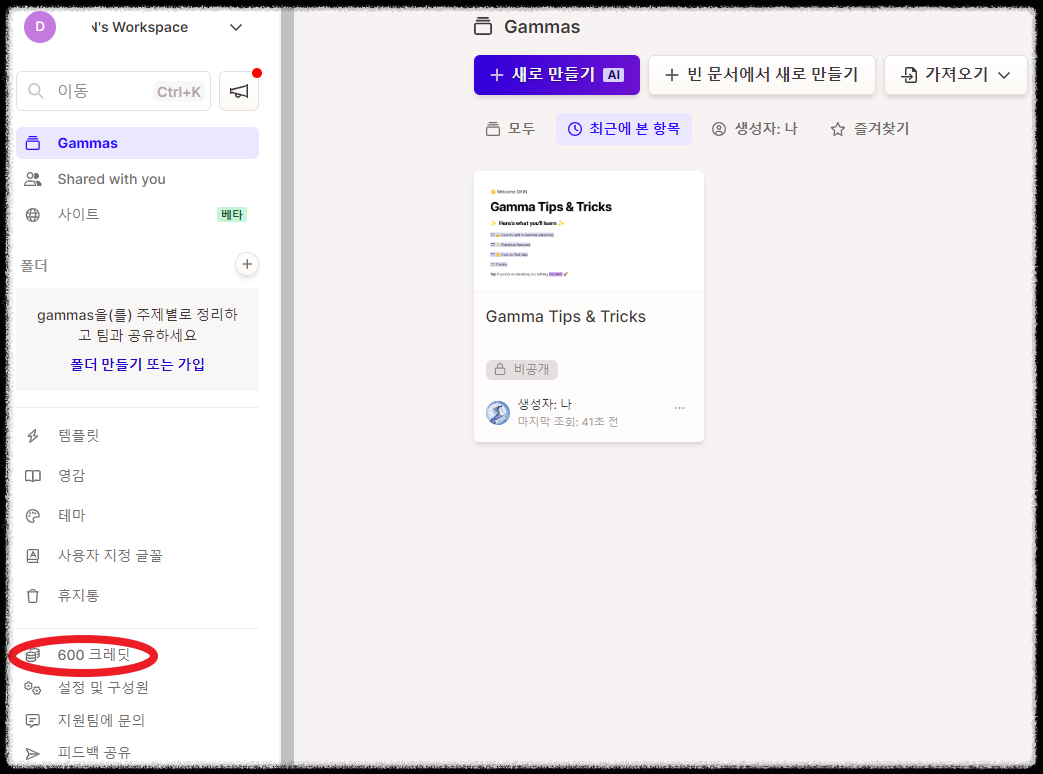Click 폴더 만들기 또는 가입 link
The height and width of the screenshot is (774, 1043).
tap(136, 365)
